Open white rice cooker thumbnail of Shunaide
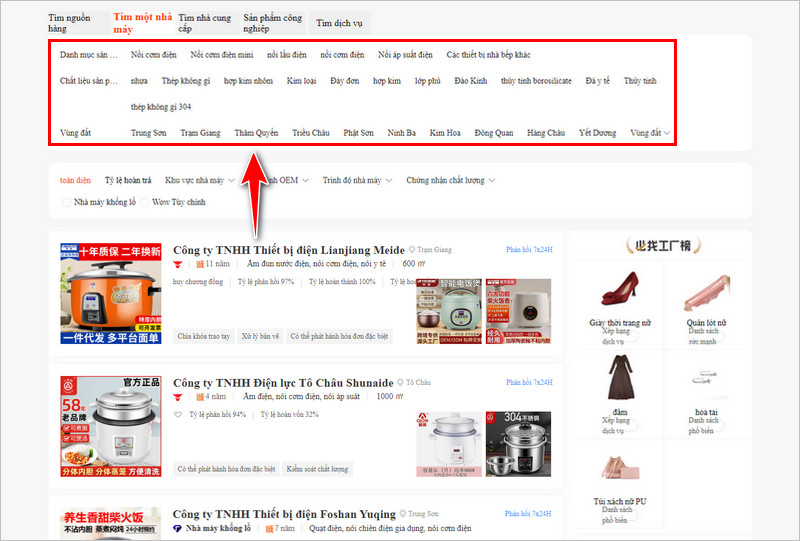This screenshot has width=800, height=541. pyautogui.click(x=111, y=426)
